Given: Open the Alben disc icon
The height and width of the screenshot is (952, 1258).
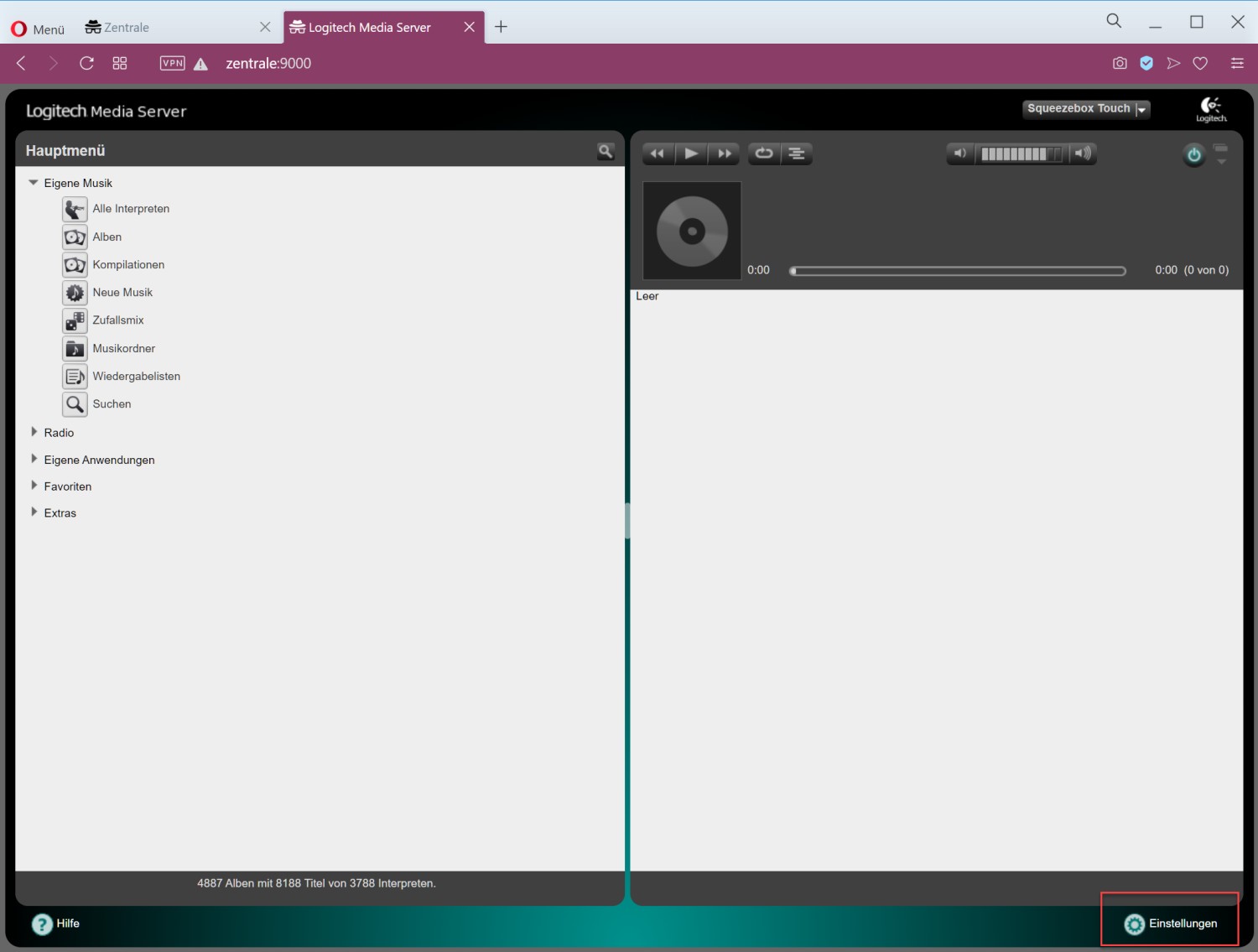Looking at the screenshot, I should coord(75,237).
